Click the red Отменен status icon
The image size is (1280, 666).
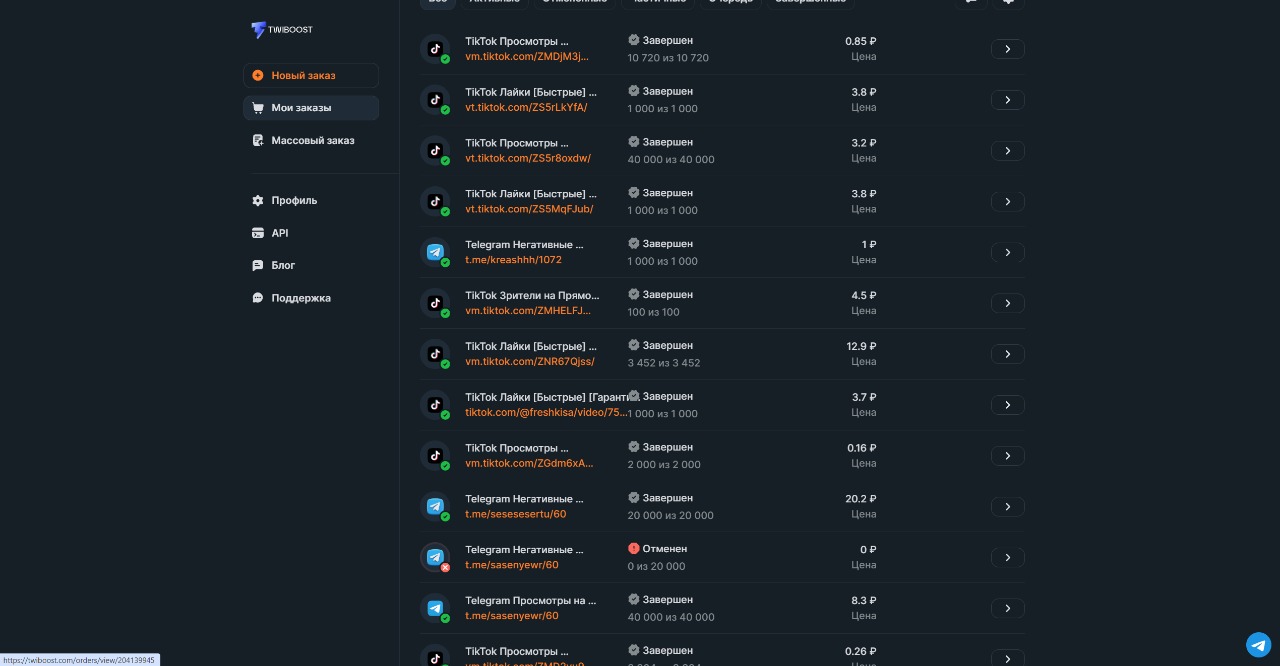tap(633, 549)
